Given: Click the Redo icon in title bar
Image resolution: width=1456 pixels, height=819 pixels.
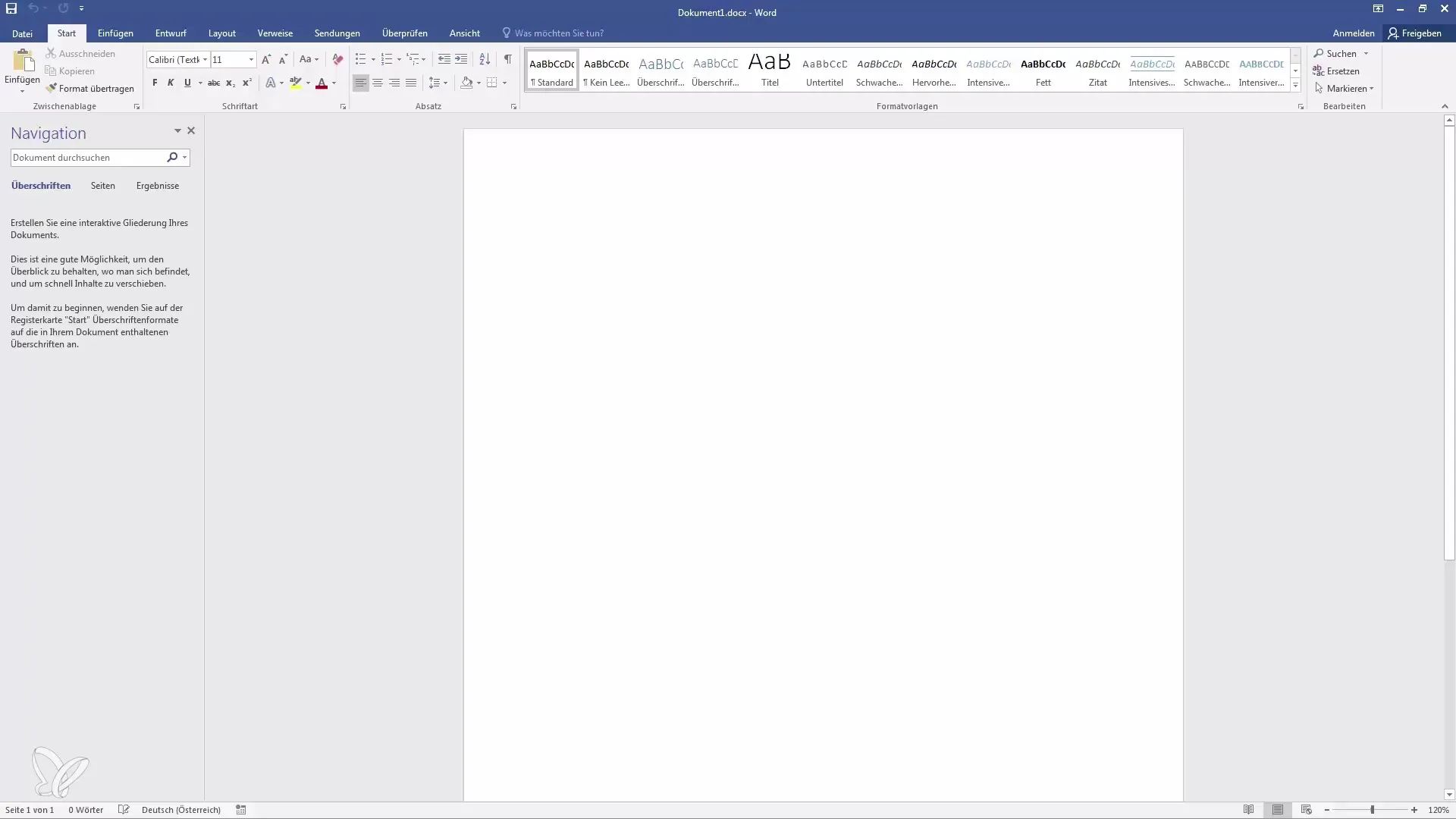Looking at the screenshot, I should click(x=63, y=8).
